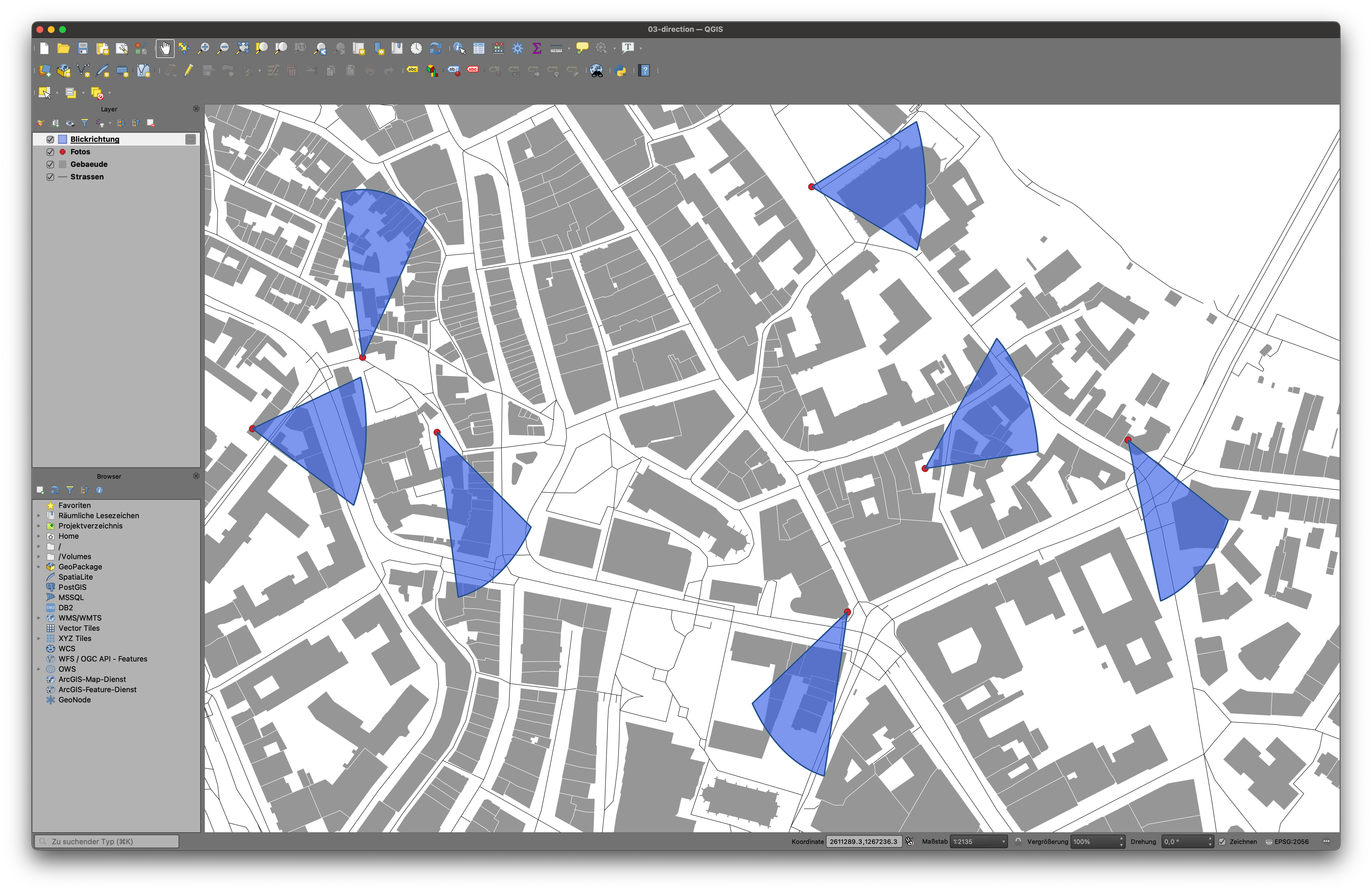The height and width of the screenshot is (892, 1372).
Task: Open the Layer Styling panel
Action: click(40, 123)
